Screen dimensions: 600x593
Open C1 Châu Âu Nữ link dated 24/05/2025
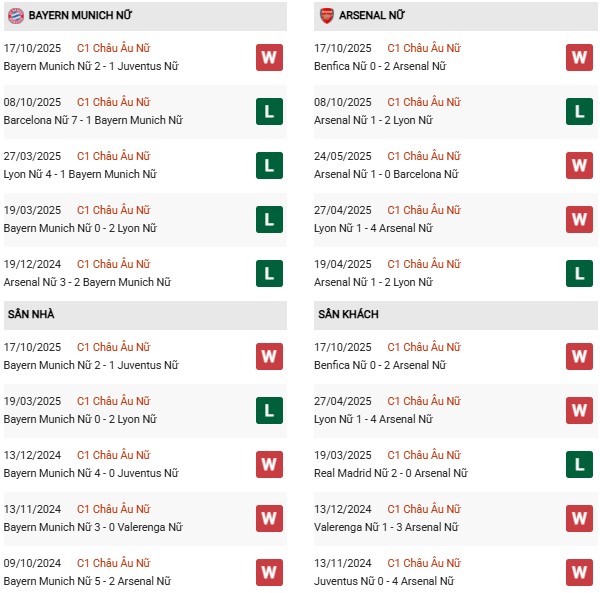click(424, 156)
